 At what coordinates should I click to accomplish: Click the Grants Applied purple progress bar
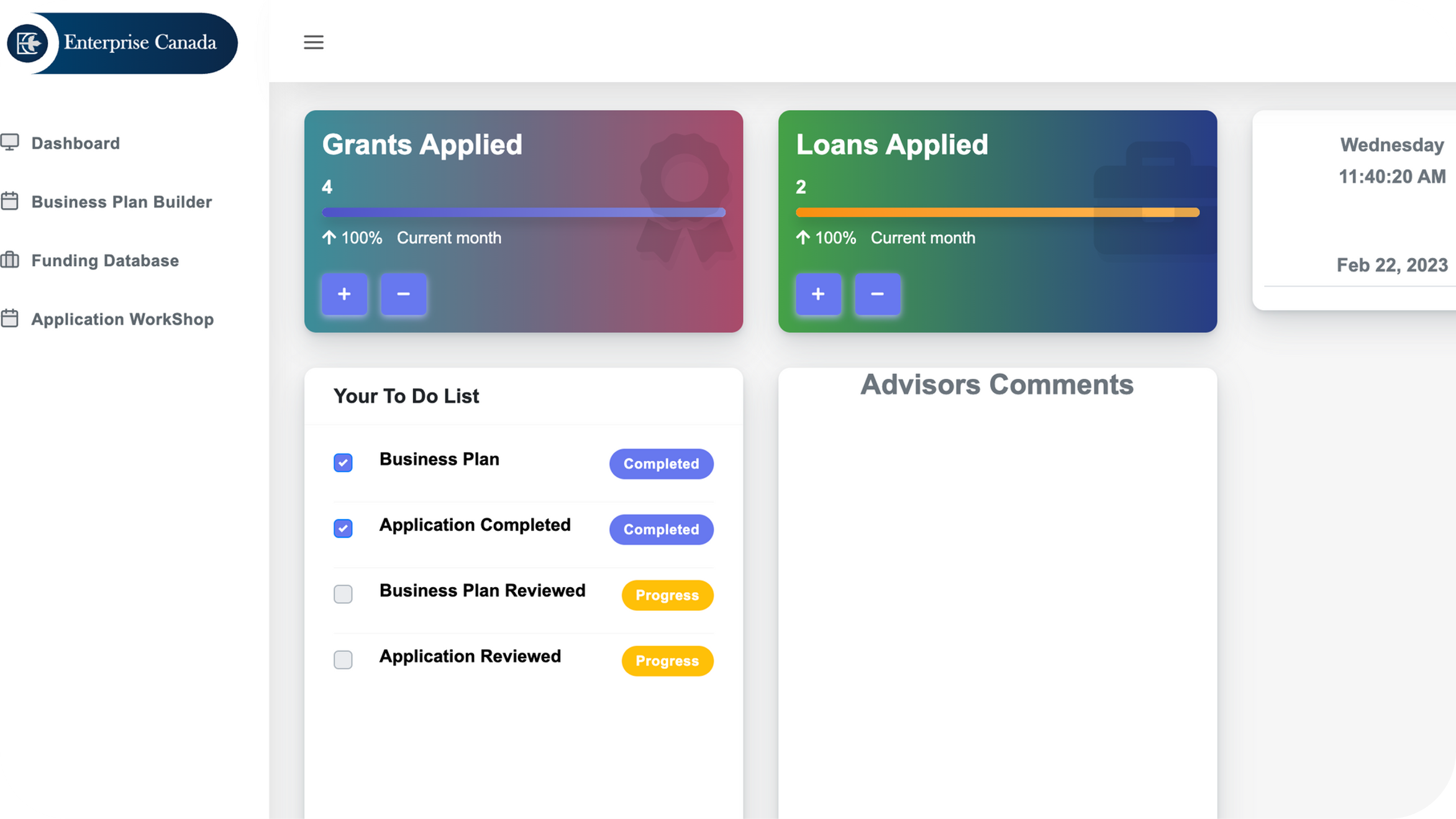[523, 213]
